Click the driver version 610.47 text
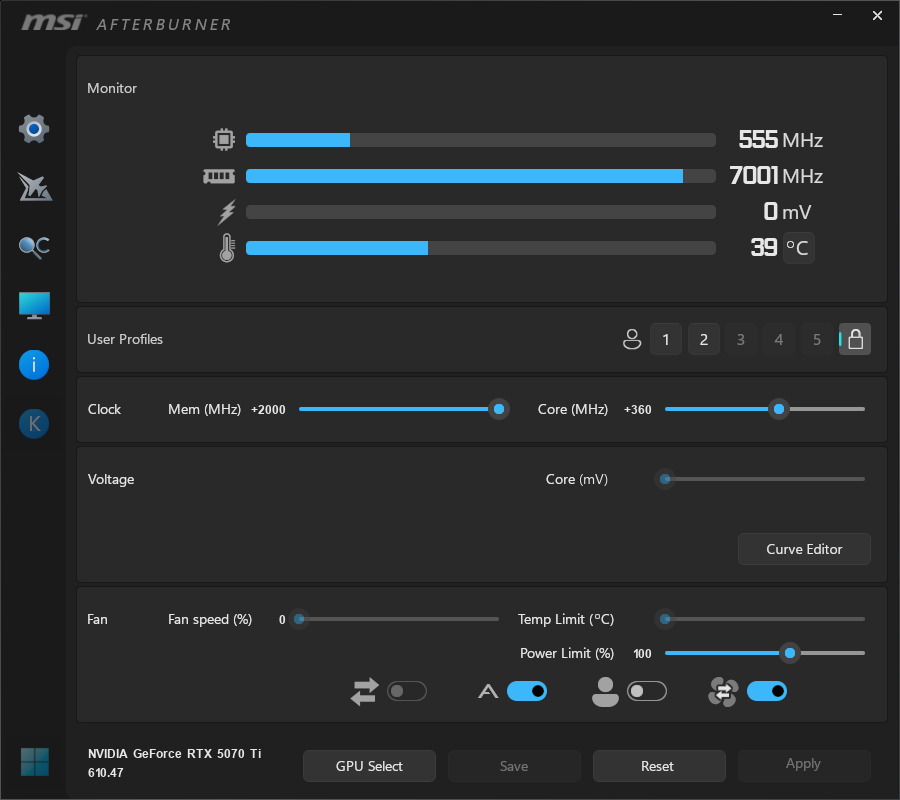 tap(106, 773)
